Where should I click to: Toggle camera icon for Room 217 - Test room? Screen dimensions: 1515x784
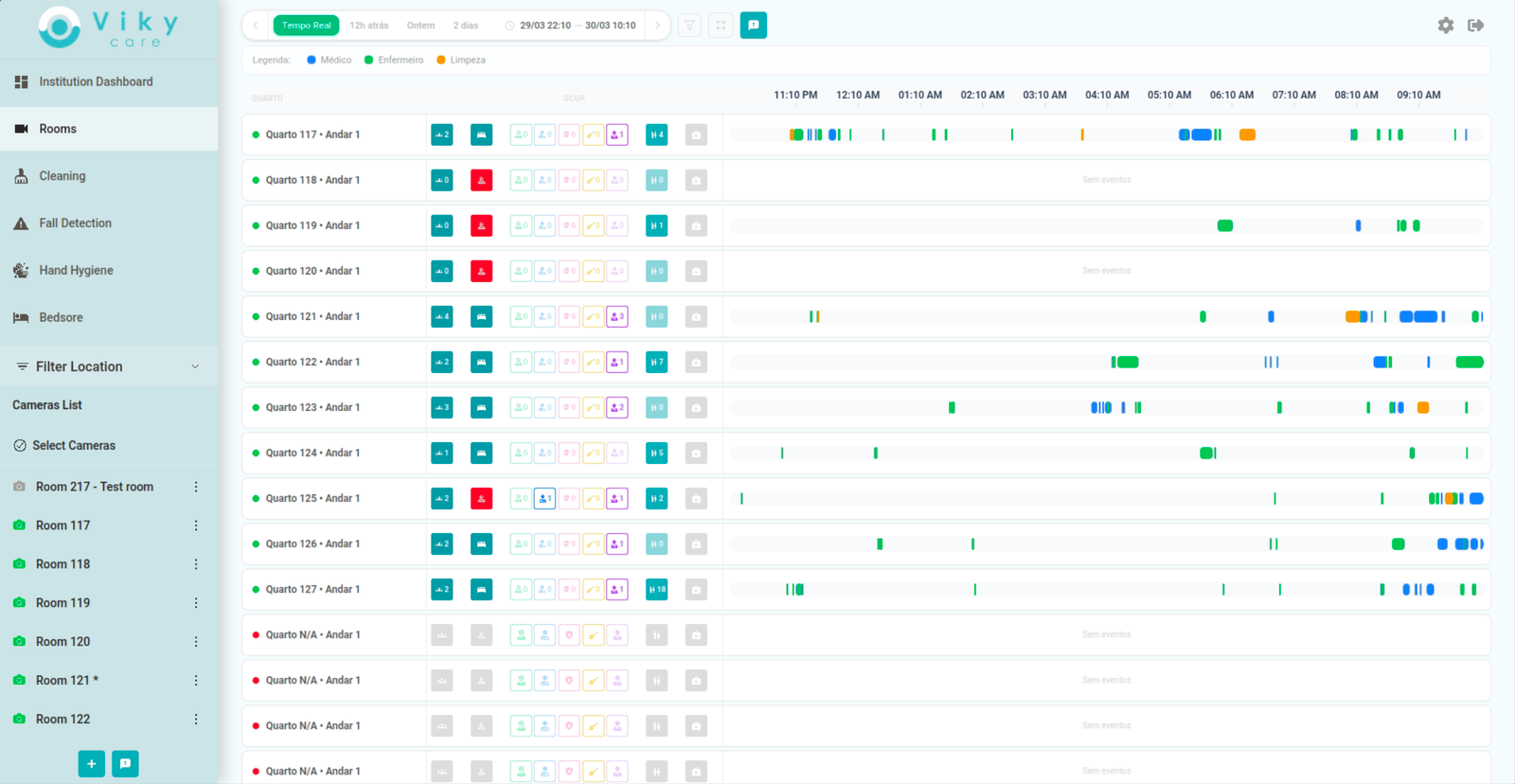(x=19, y=487)
